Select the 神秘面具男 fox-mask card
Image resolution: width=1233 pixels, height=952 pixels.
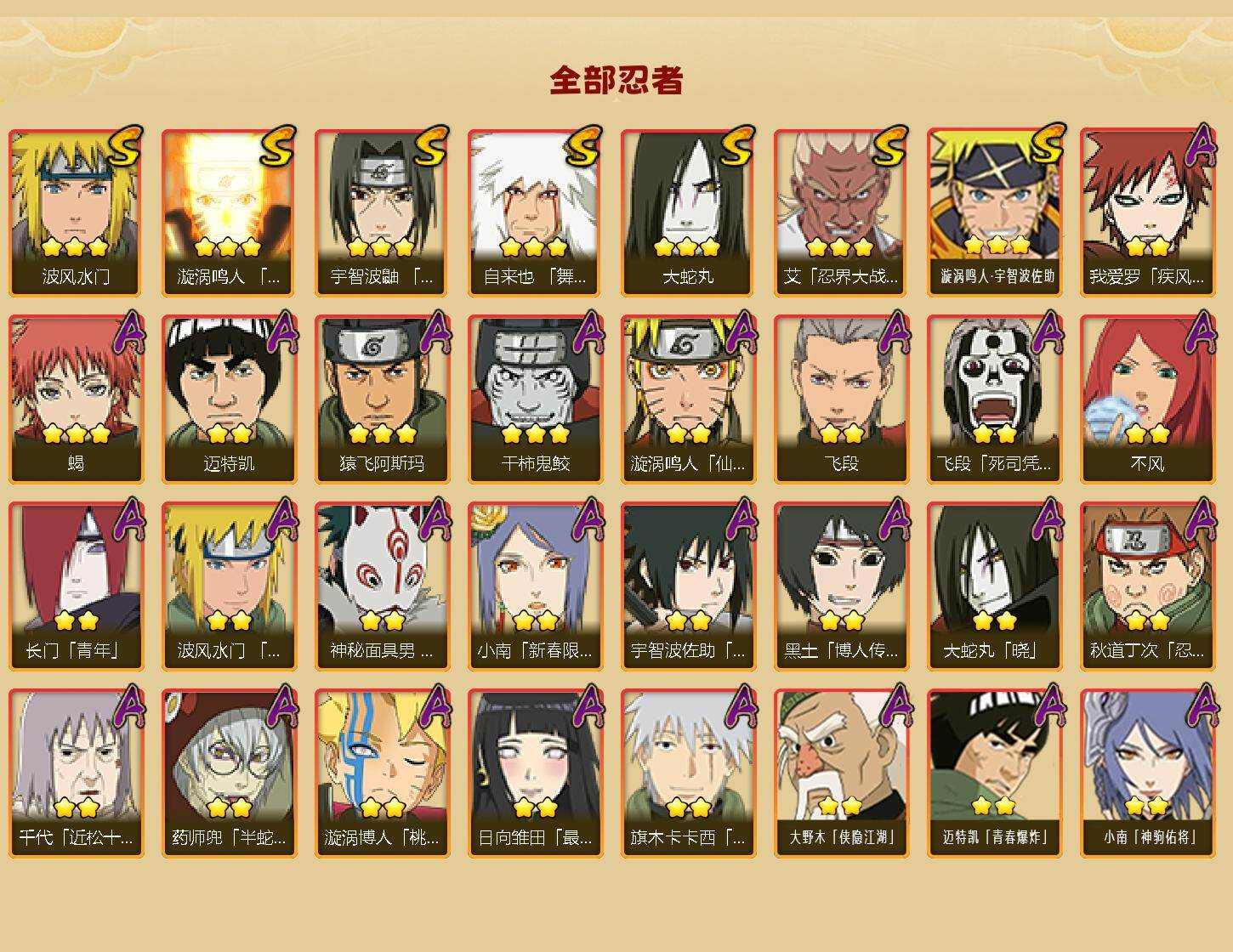tap(382, 586)
